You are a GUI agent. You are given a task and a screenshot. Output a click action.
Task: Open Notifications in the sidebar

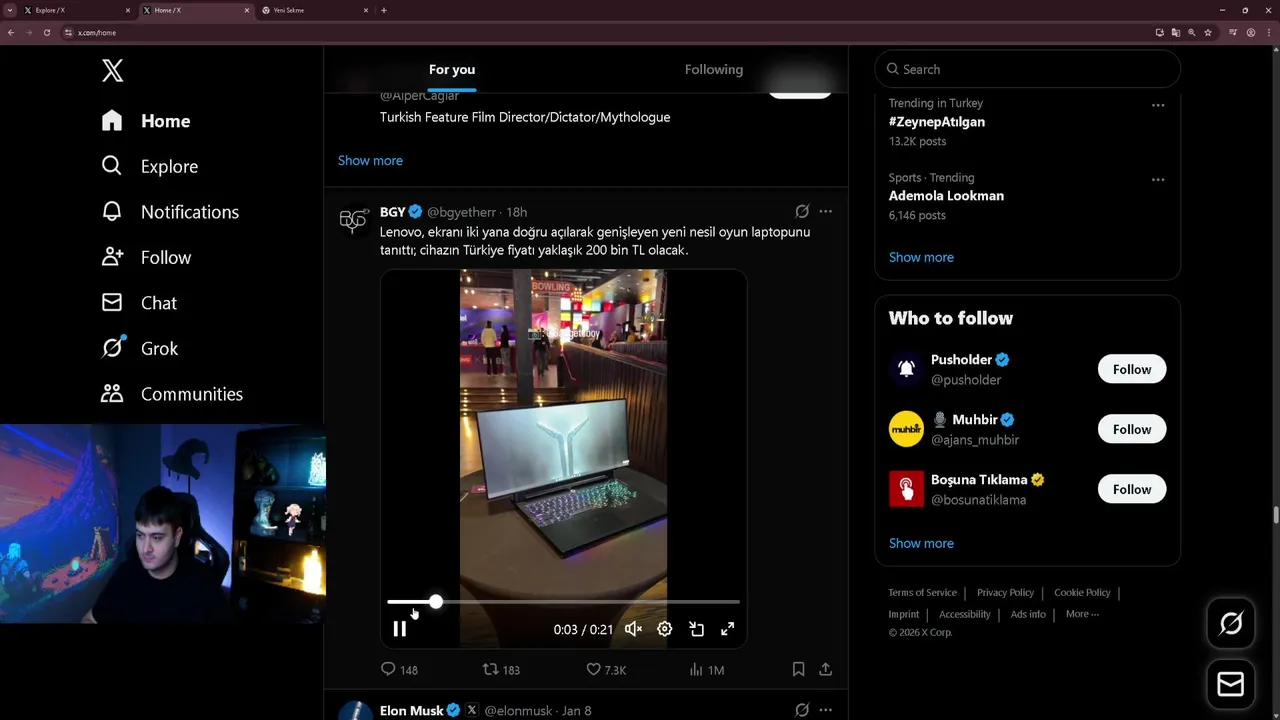click(170, 212)
